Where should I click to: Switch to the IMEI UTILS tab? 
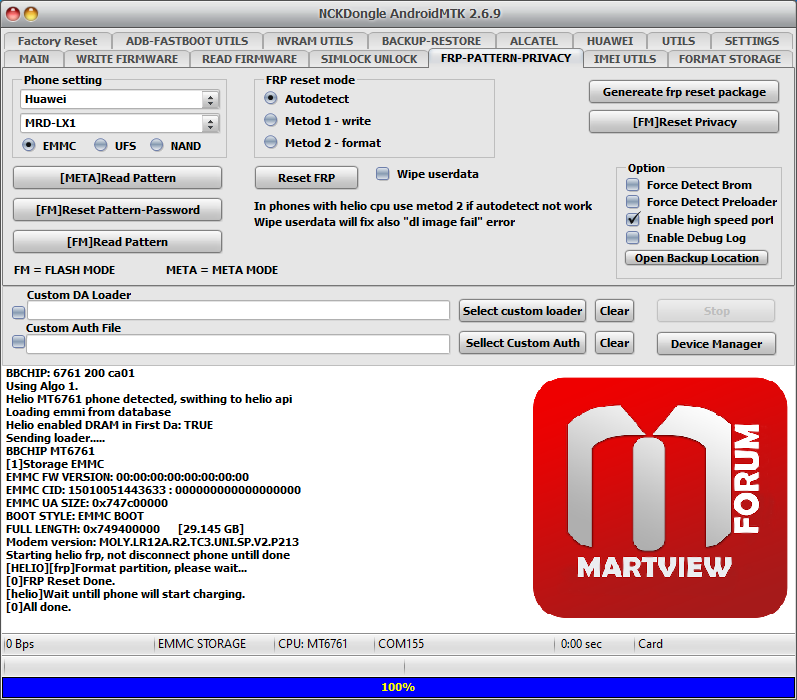pyautogui.click(x=624, y=59)
